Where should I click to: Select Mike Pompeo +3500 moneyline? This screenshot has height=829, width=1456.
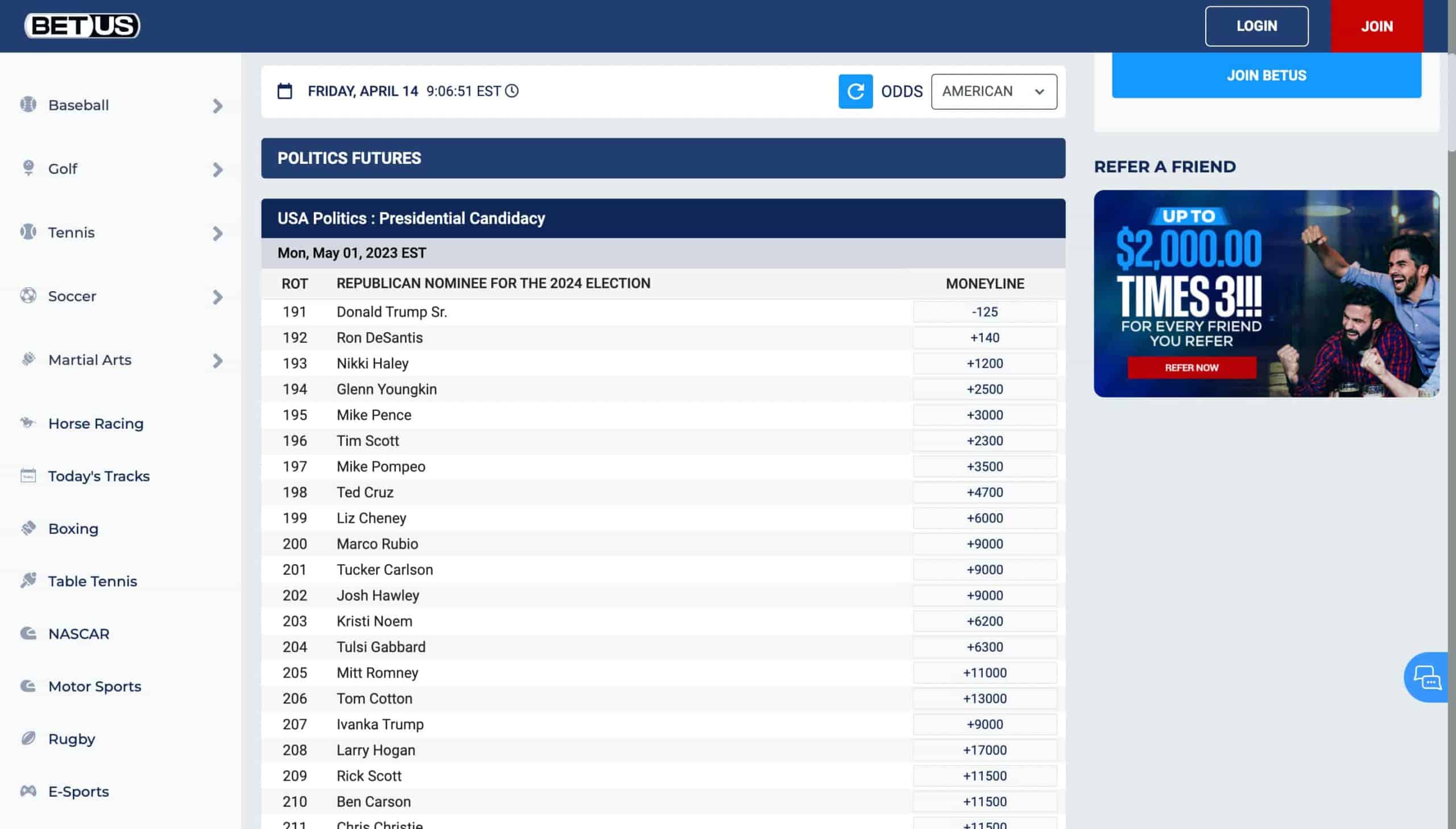pyautogui.click(x=985, y=466)
